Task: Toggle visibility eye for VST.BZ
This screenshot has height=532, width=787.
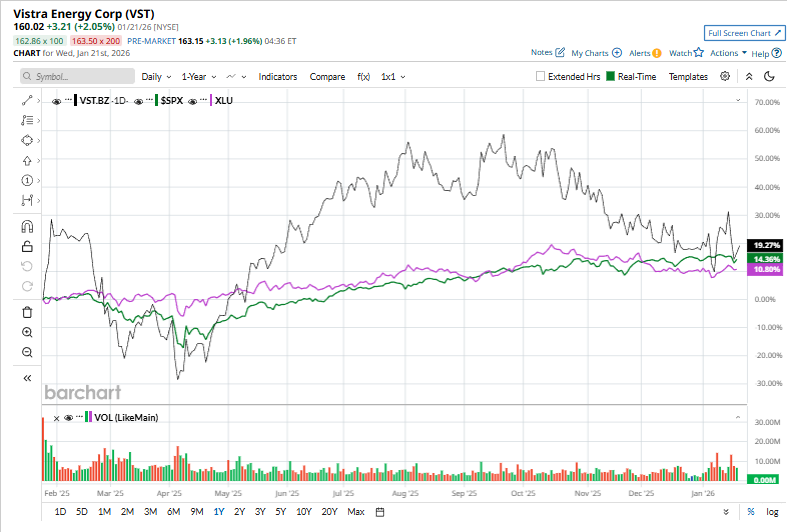Action: [x=56, y=101]
